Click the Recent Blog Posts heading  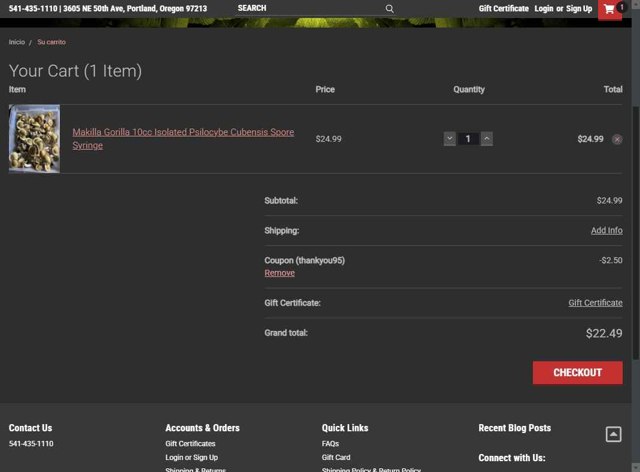point(515,428)
